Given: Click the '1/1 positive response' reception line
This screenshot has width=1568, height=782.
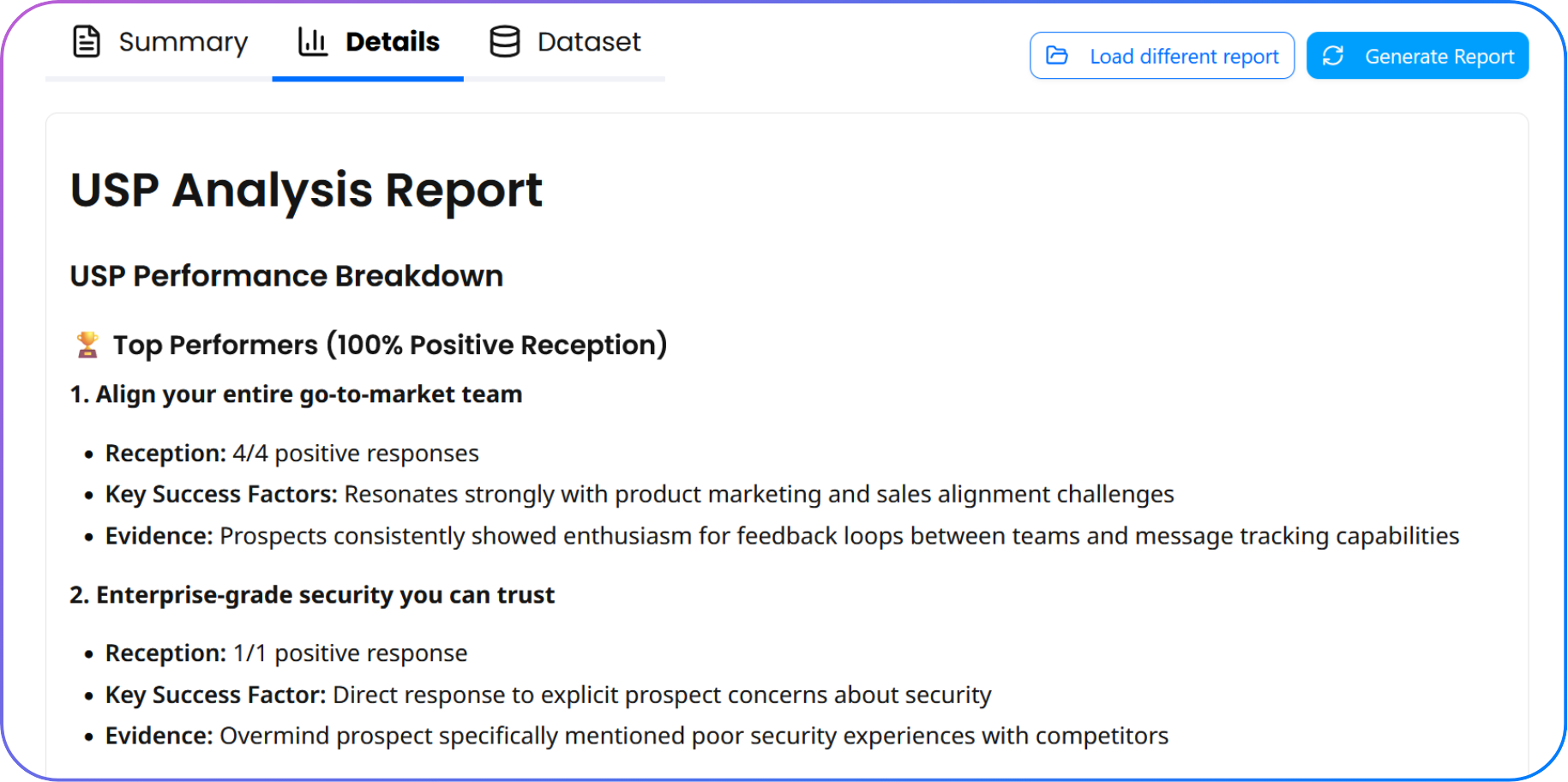Looking at the screenshot, I should tap(286, 653).
